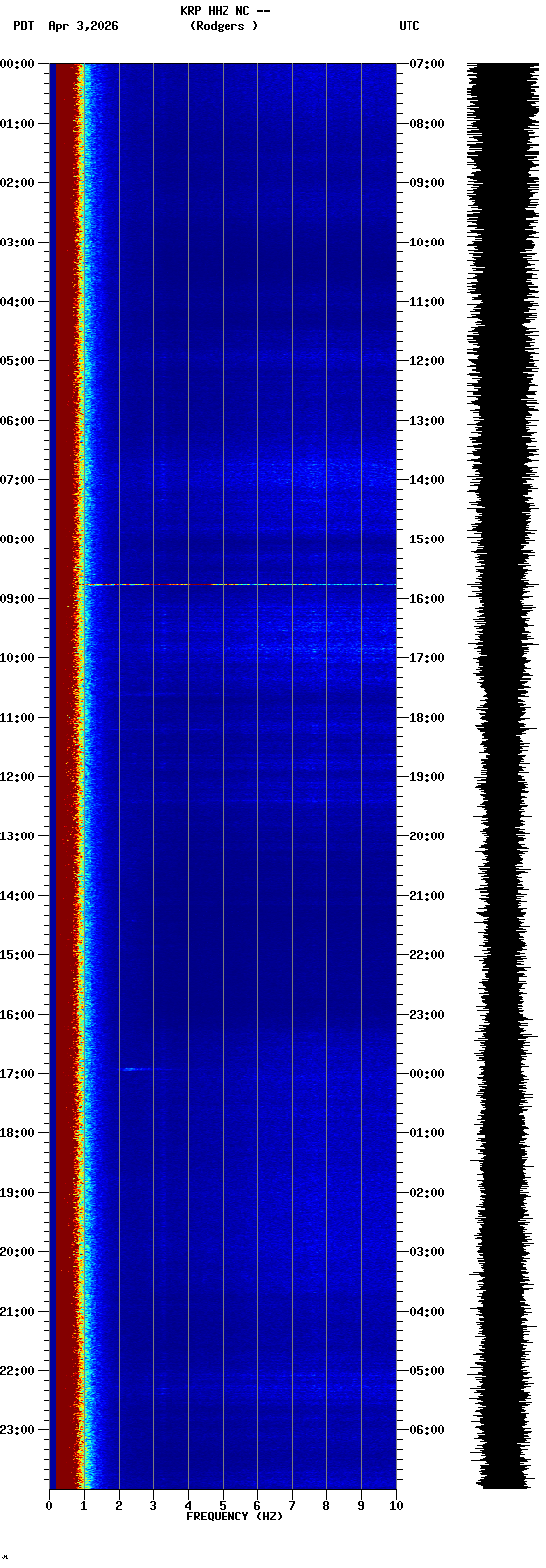Click the 07:00 UTC time label
The width and height of the screenshot is (546, 1568).
coord(426,64)
